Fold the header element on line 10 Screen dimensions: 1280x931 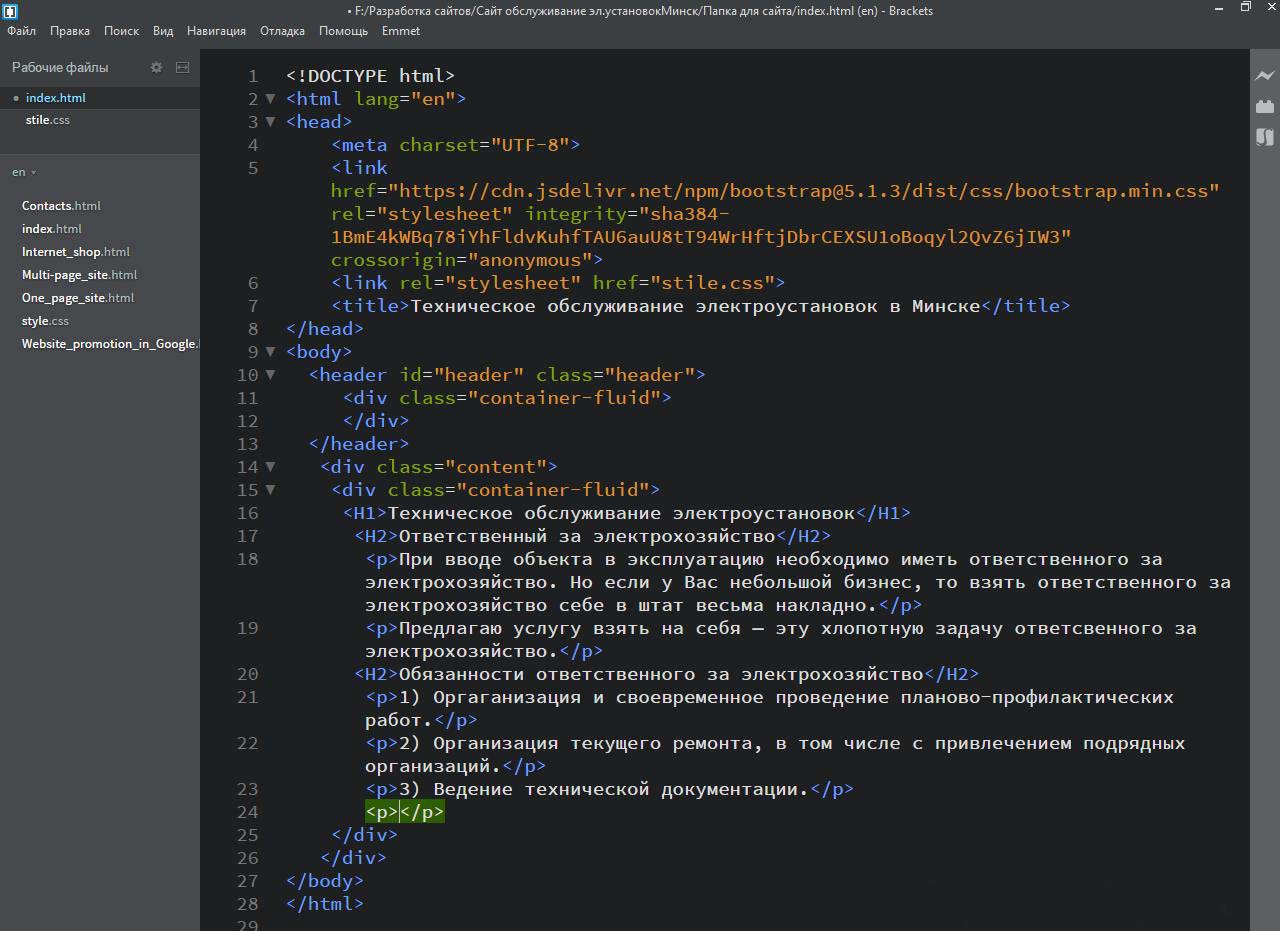pos(270,375)
